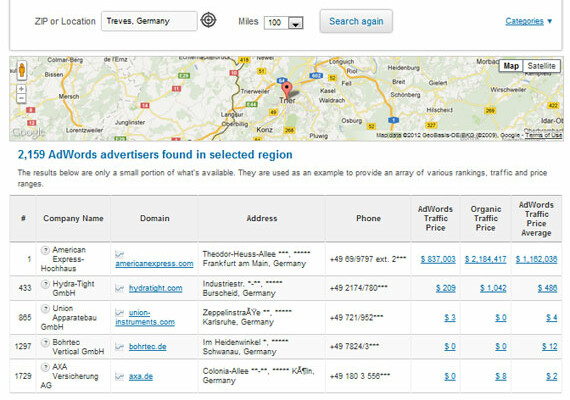
Task: Zoom out on the map
Action: [x=21, y=98]
